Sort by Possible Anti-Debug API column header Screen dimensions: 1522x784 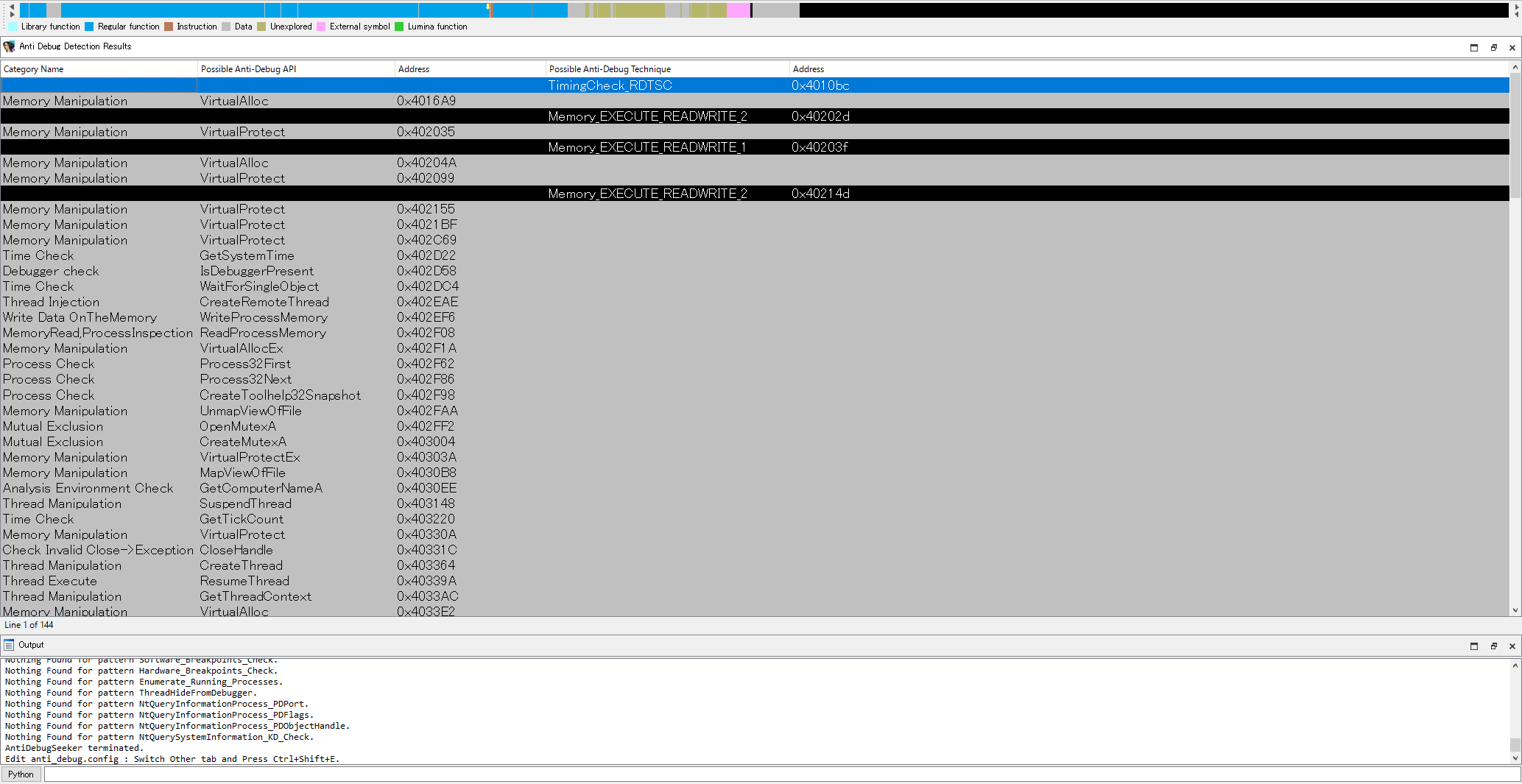[x=296, y=69]
